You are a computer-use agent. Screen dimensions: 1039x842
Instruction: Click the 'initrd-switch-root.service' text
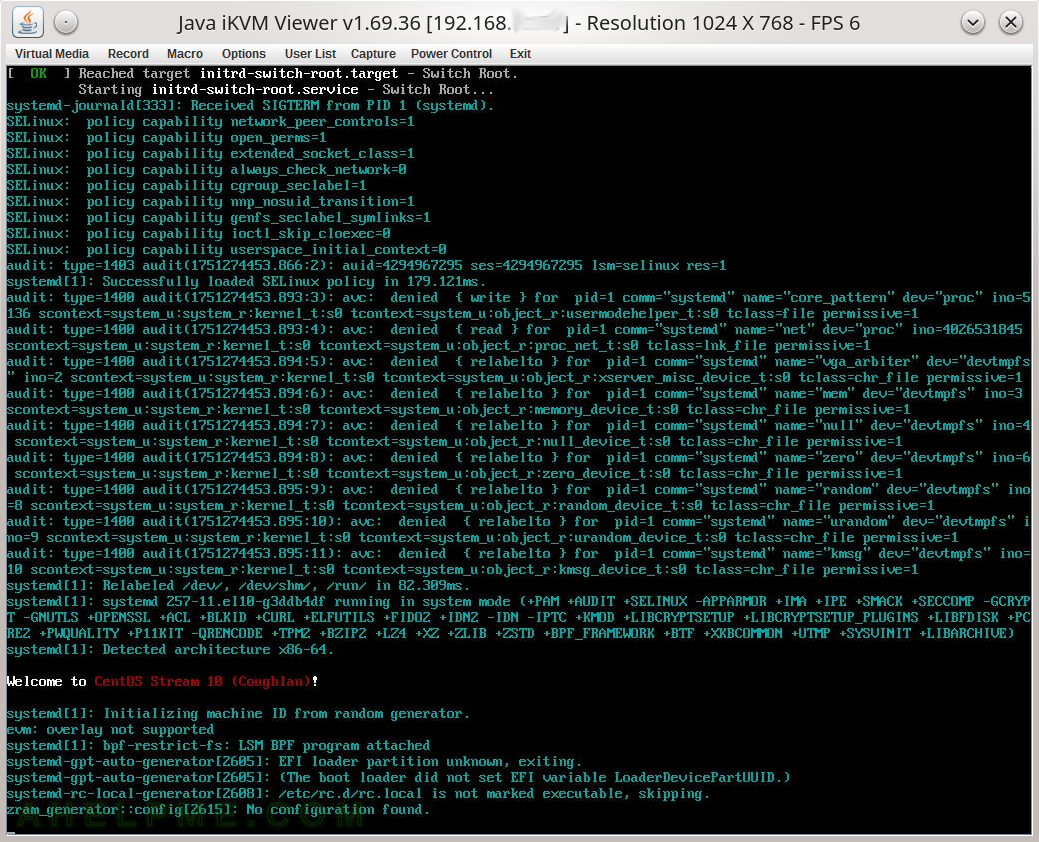(255, 89)
